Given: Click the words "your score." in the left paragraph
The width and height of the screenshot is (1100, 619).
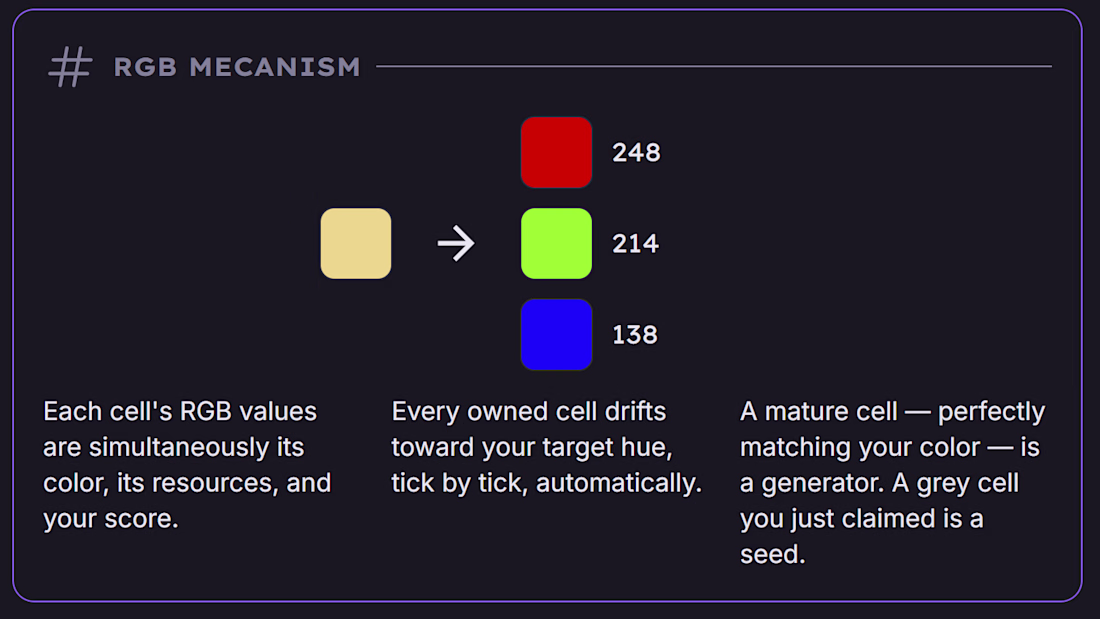Looking at the screenshot, I should (110, 519).
